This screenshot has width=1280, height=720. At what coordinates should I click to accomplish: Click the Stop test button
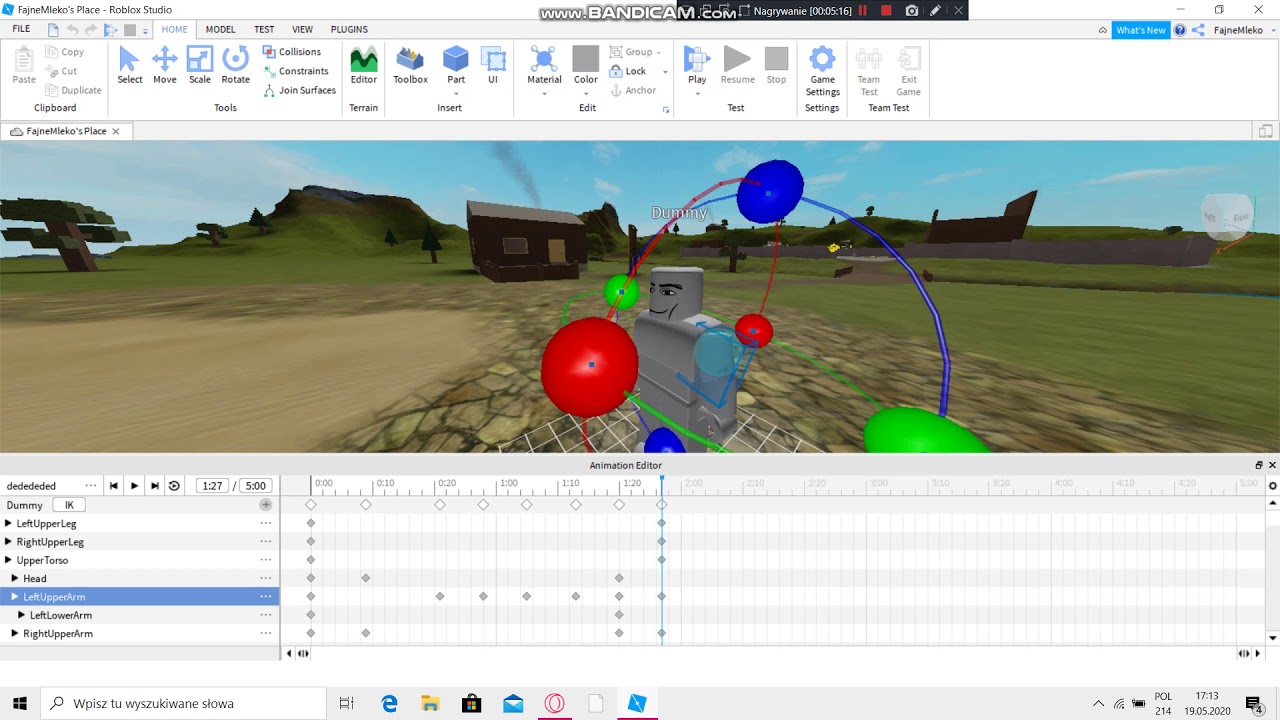coord(776,65)
